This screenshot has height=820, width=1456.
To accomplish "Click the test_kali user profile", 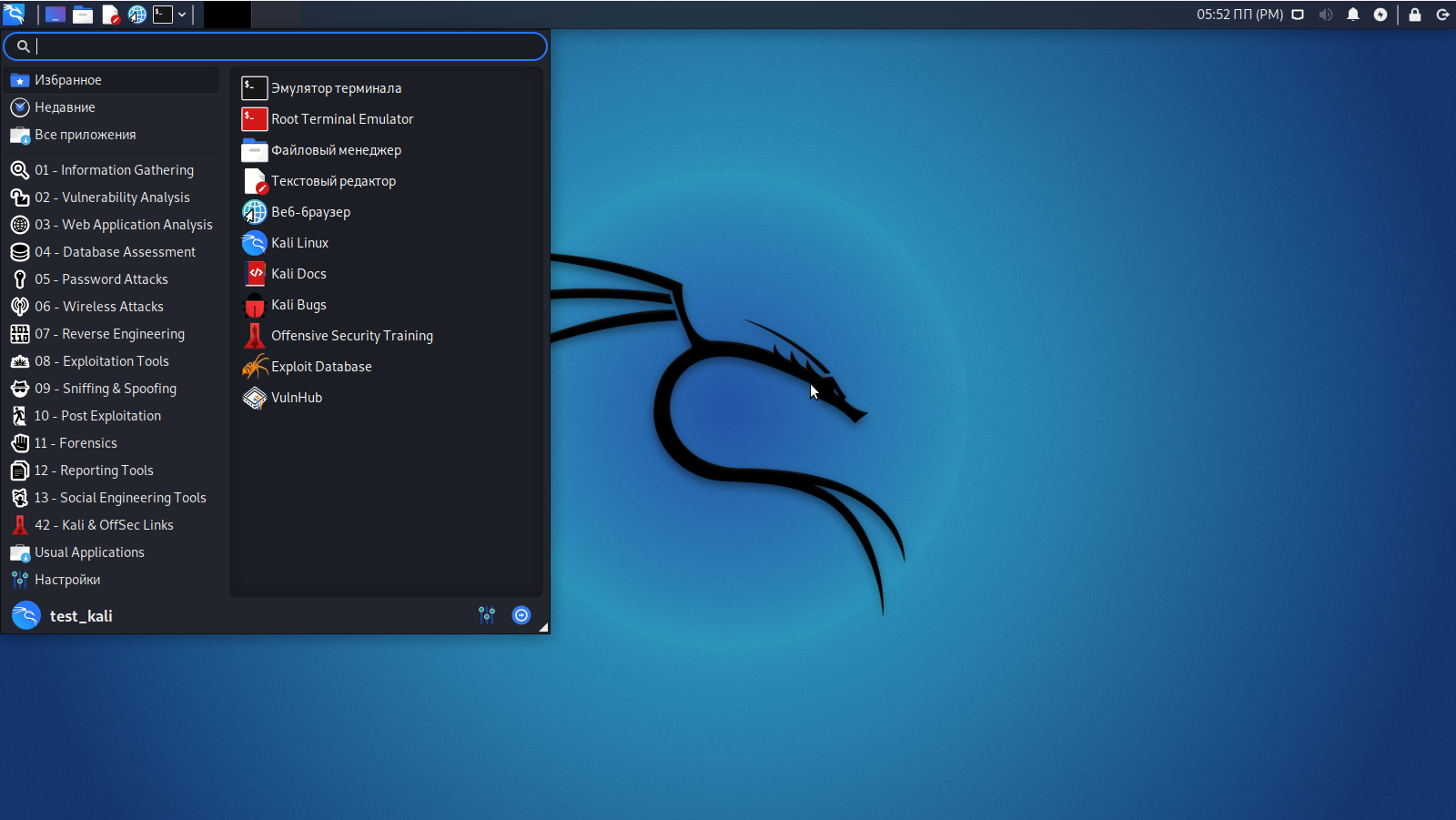I will [x=81, y=615].
